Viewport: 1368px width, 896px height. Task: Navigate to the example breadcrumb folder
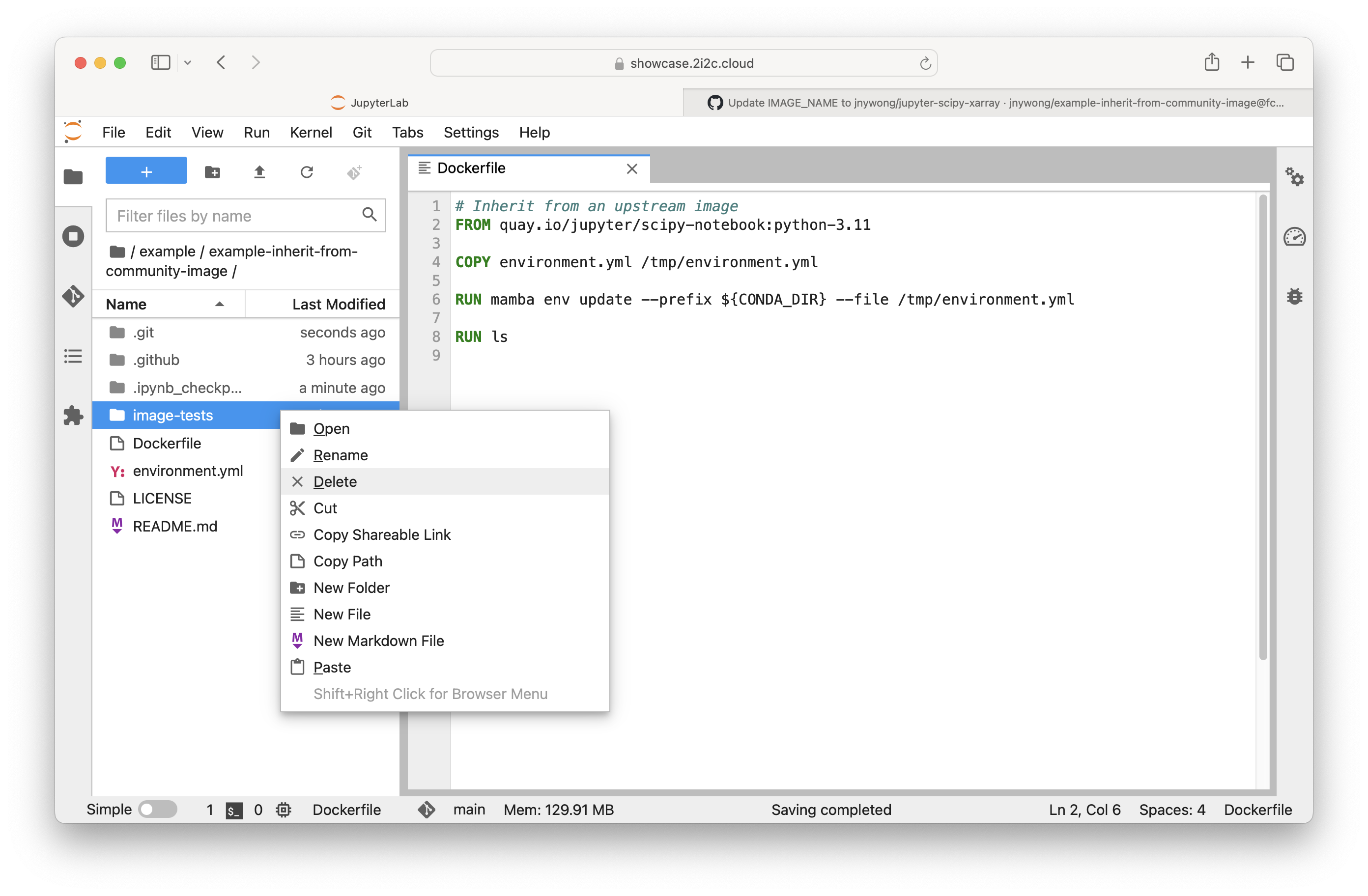click(x=167, y=251)
